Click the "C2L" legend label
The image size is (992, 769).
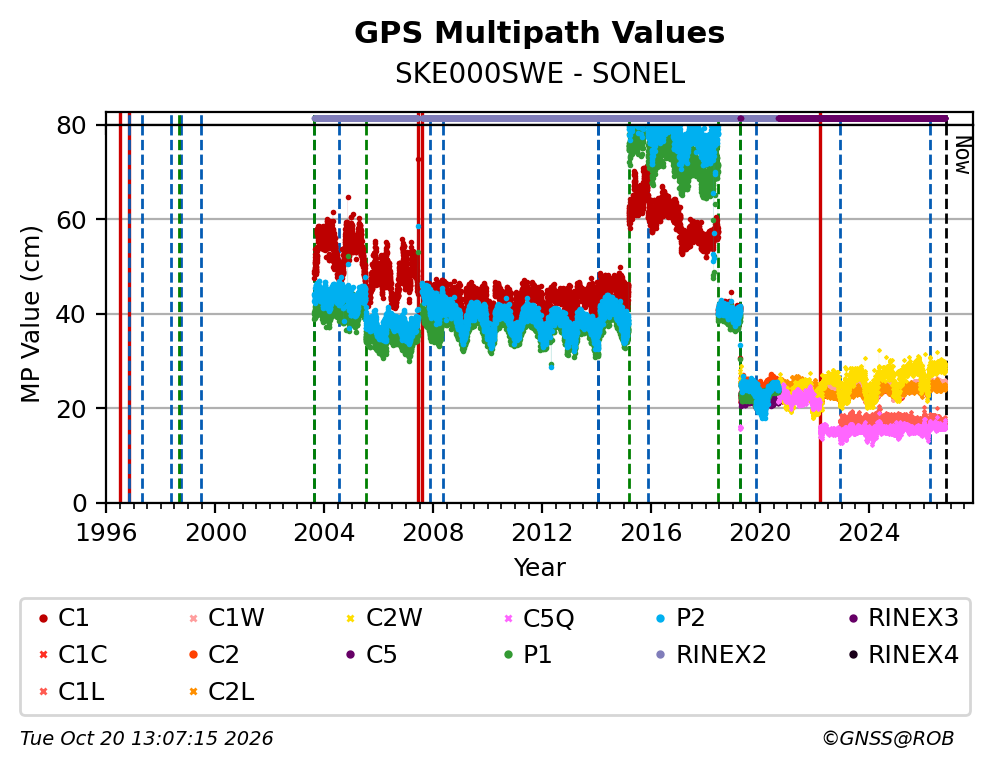[x=231, y=692]
